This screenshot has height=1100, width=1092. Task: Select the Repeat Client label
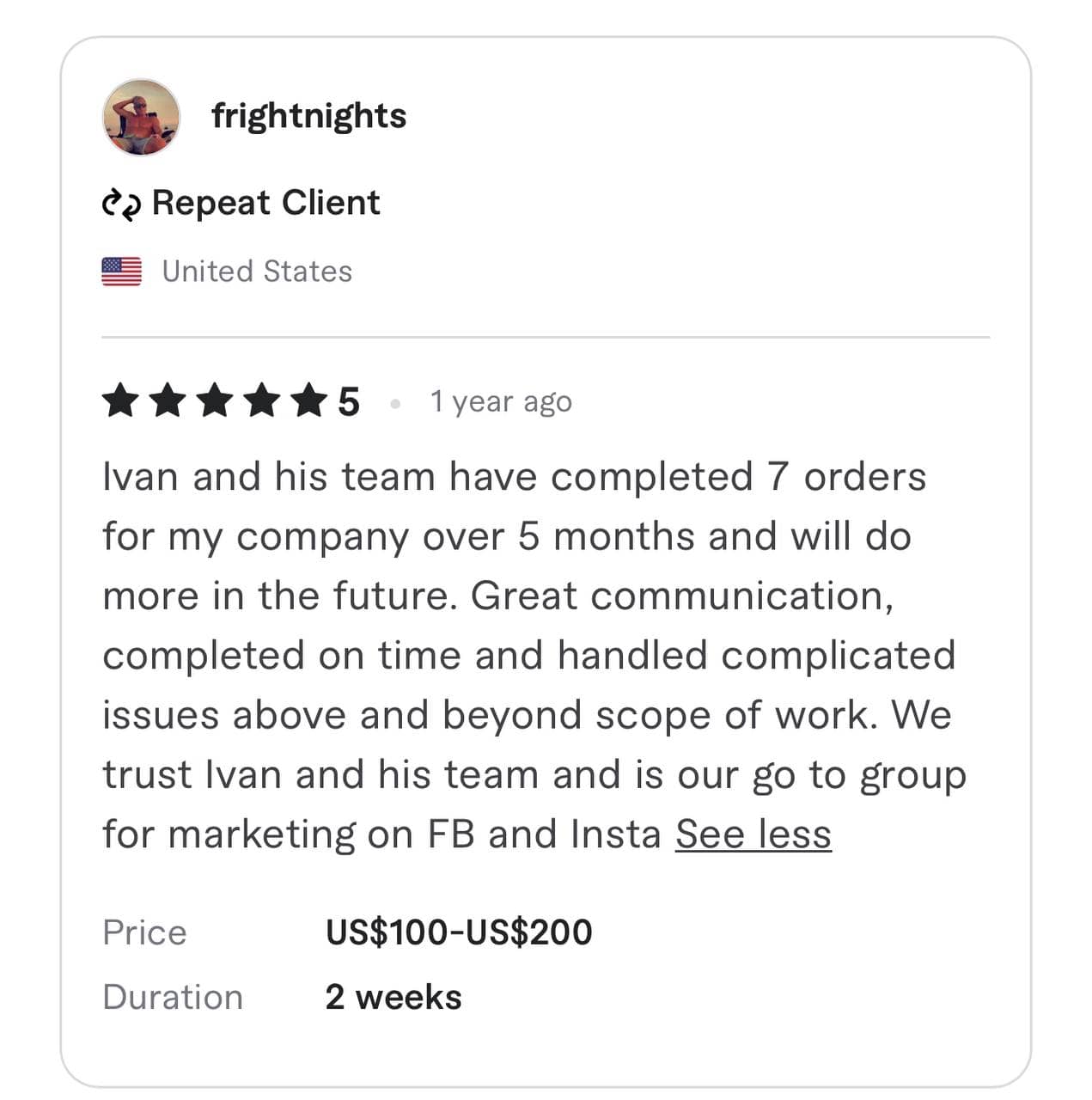coord(265,203)
